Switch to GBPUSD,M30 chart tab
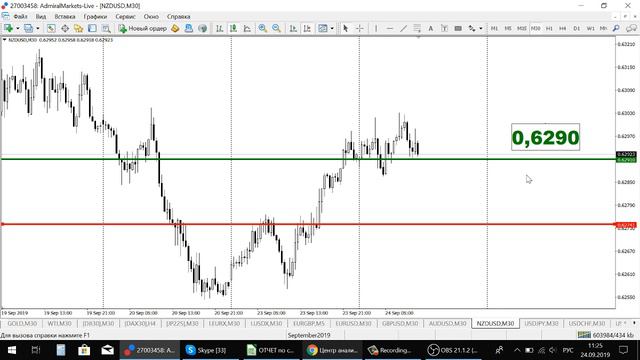640x360 pixels. (400, 323)
